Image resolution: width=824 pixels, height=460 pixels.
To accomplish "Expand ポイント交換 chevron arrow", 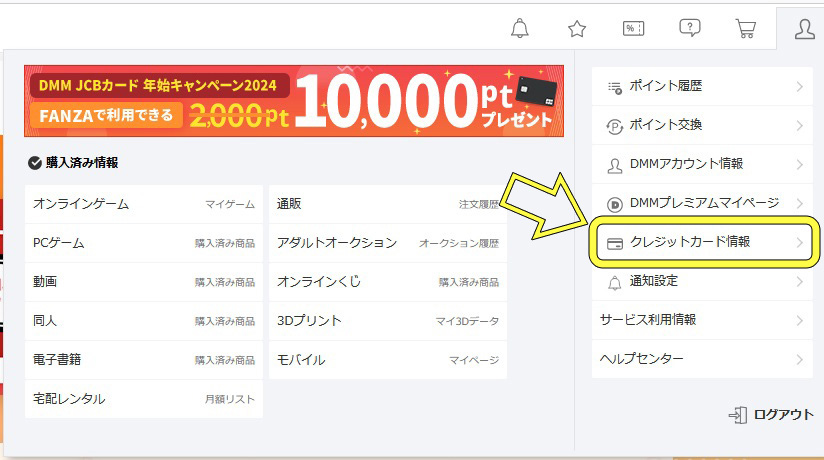I will click(799, 126).
